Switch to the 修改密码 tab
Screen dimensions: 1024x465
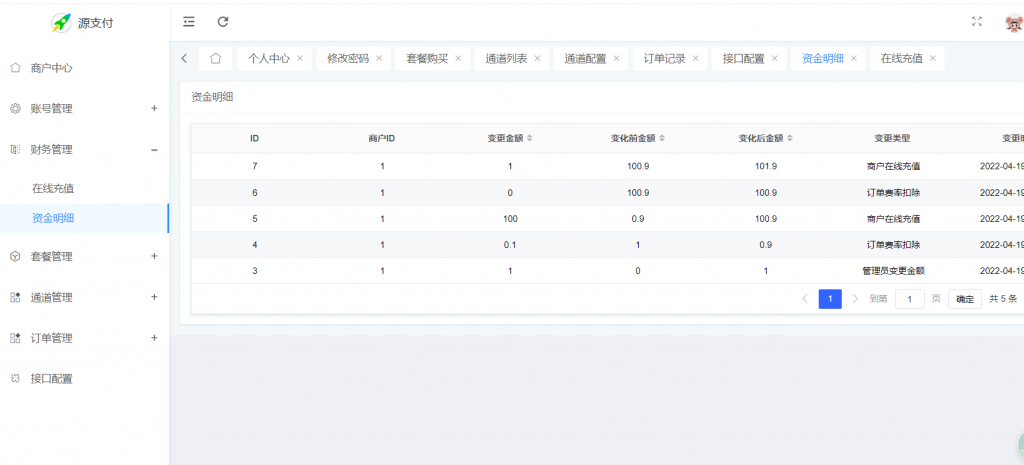tap(348, 58)
